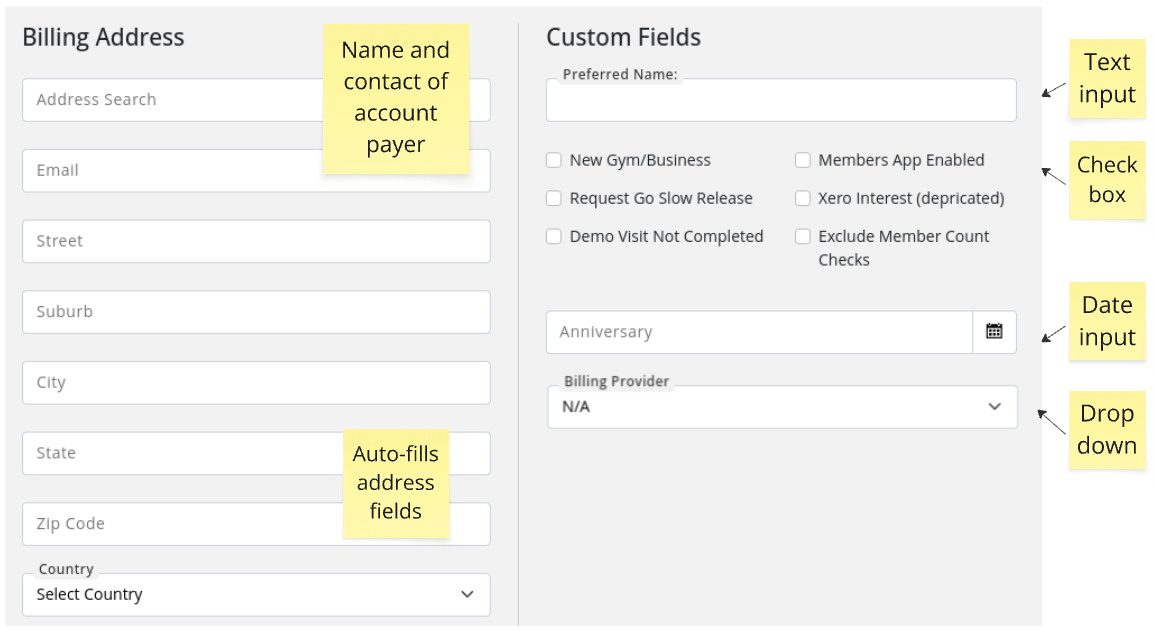Screen dimensions: 1155x630
Task: Open the Anniversary calendar picker icon
Action: coord(994,332)
